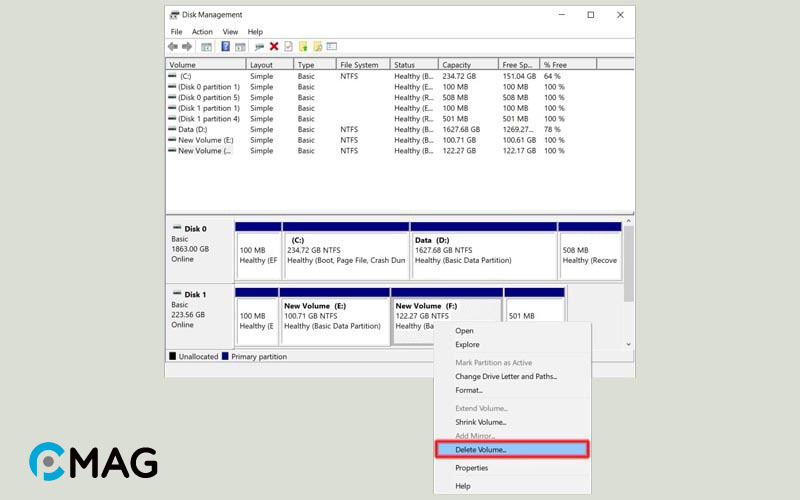The height and width of the screenshot is (500, 800).
Task: Select the 100 MB EFI partition on Disk 0
Action: pyautogui.click(x=258, y=251)
